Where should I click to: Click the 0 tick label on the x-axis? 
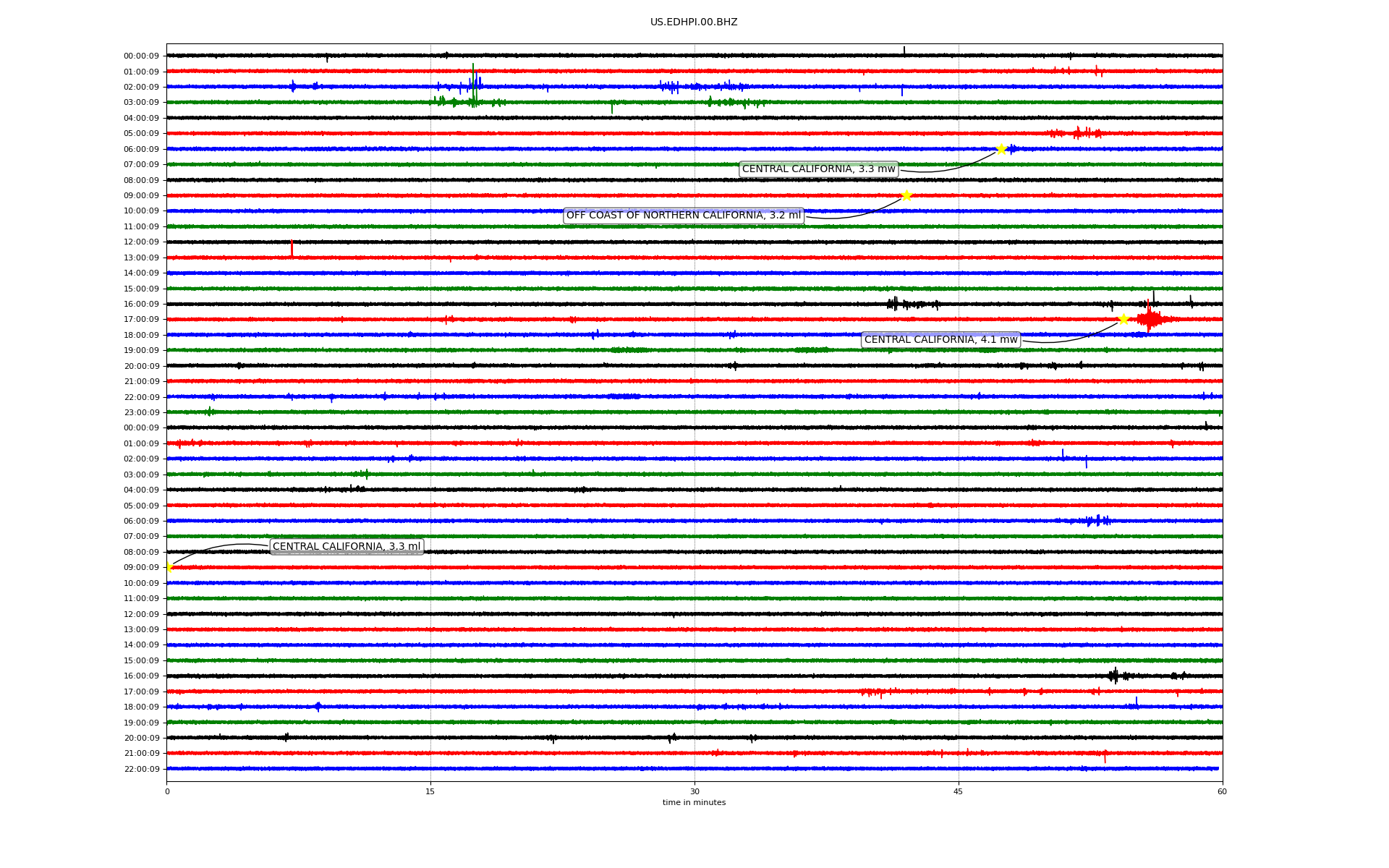pos(167,791)
